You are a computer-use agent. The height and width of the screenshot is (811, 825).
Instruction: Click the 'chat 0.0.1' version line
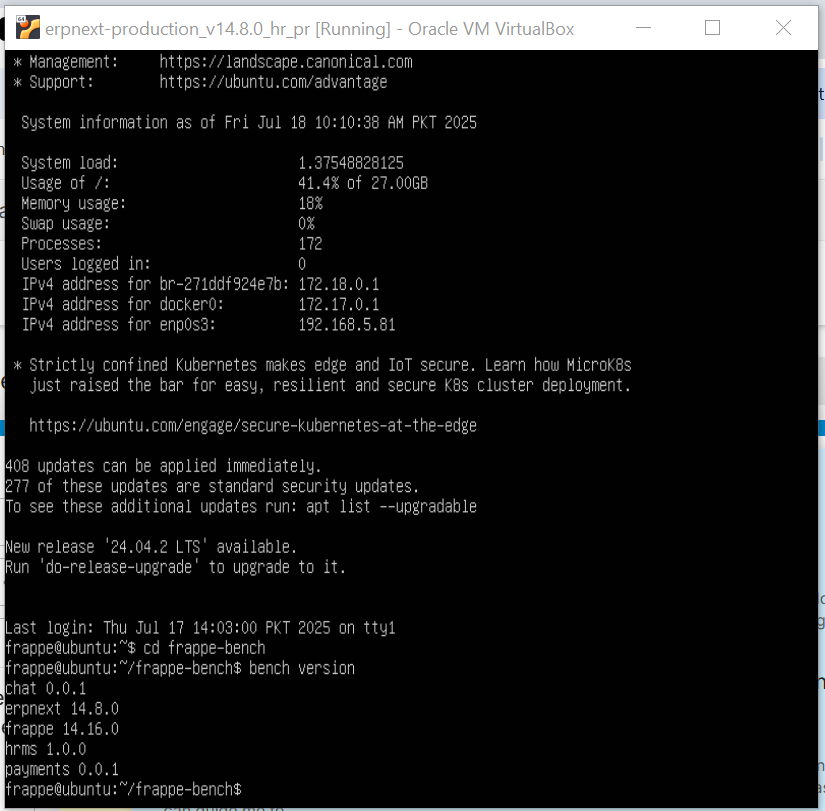tap(45, 688)
